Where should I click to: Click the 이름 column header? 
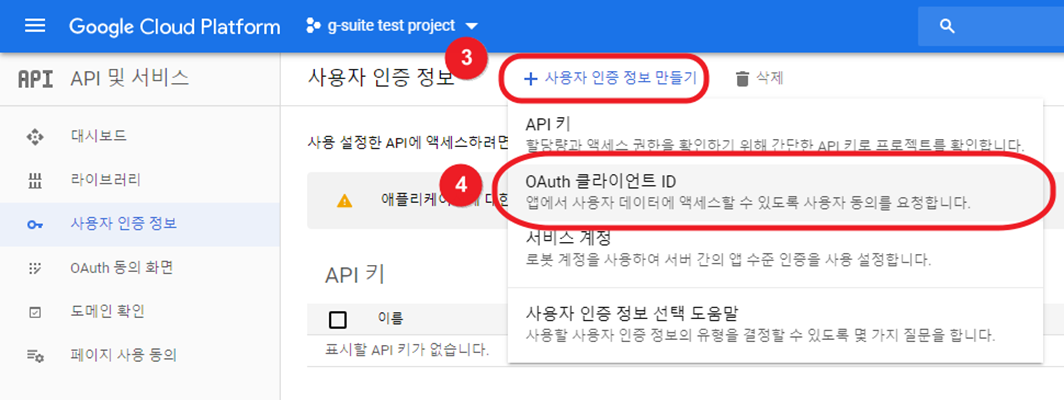coord(390,318)
